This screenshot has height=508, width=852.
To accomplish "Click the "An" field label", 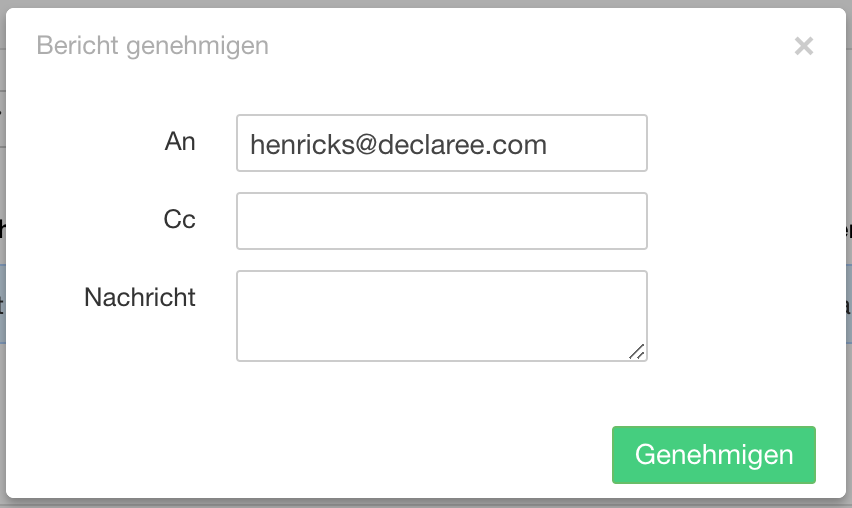I will 180,142.
